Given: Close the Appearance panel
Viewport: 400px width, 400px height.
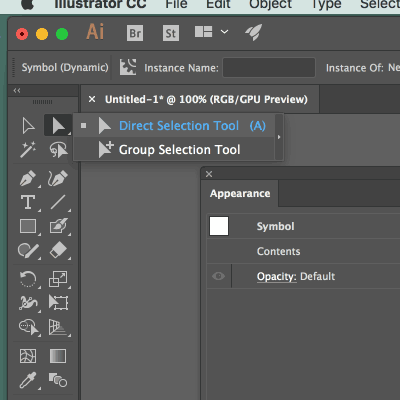Looking at the screenshot, I should (x=209, y=174).
